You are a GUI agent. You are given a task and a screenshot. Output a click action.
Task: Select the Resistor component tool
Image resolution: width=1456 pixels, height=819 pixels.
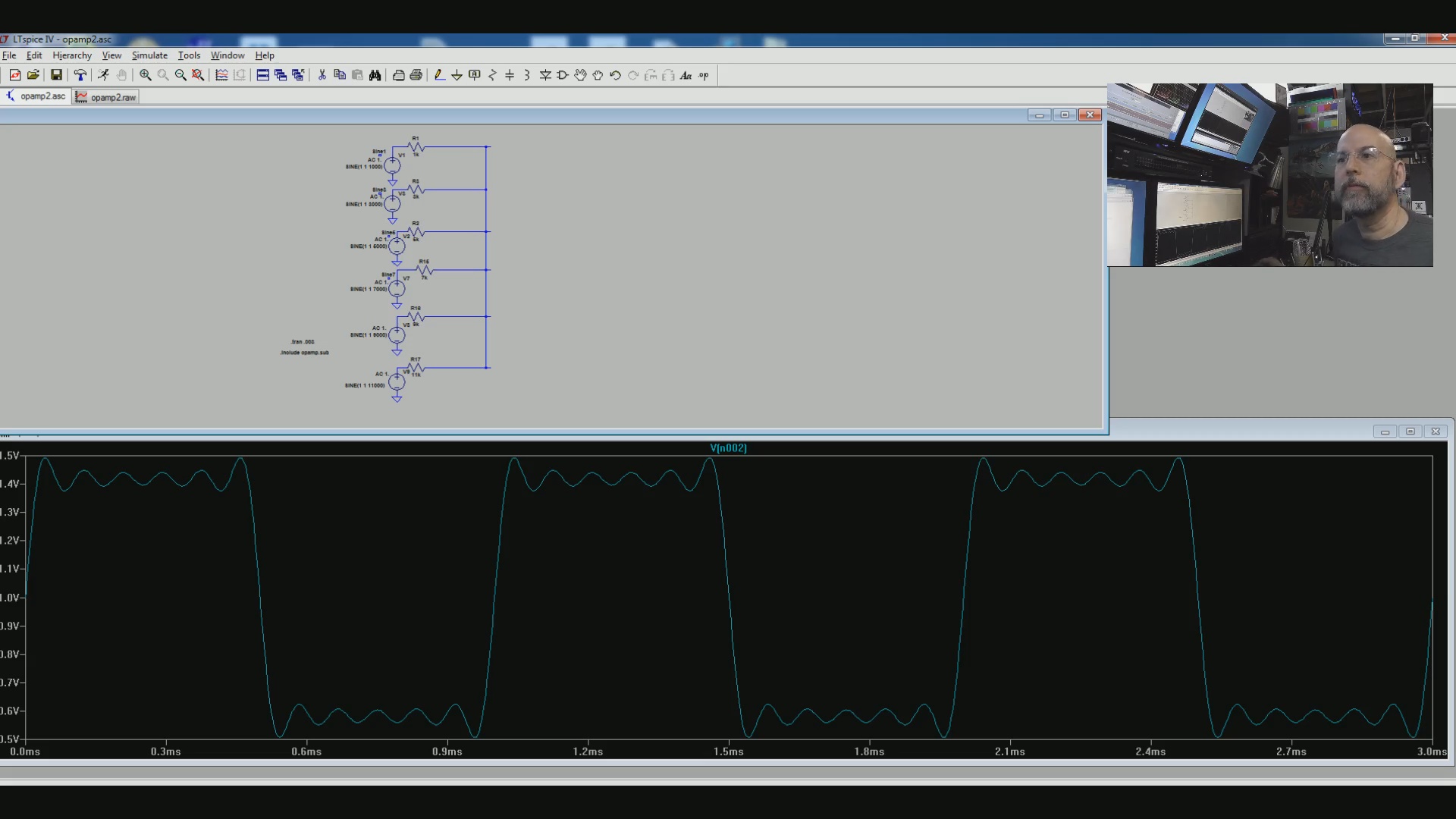492,75
